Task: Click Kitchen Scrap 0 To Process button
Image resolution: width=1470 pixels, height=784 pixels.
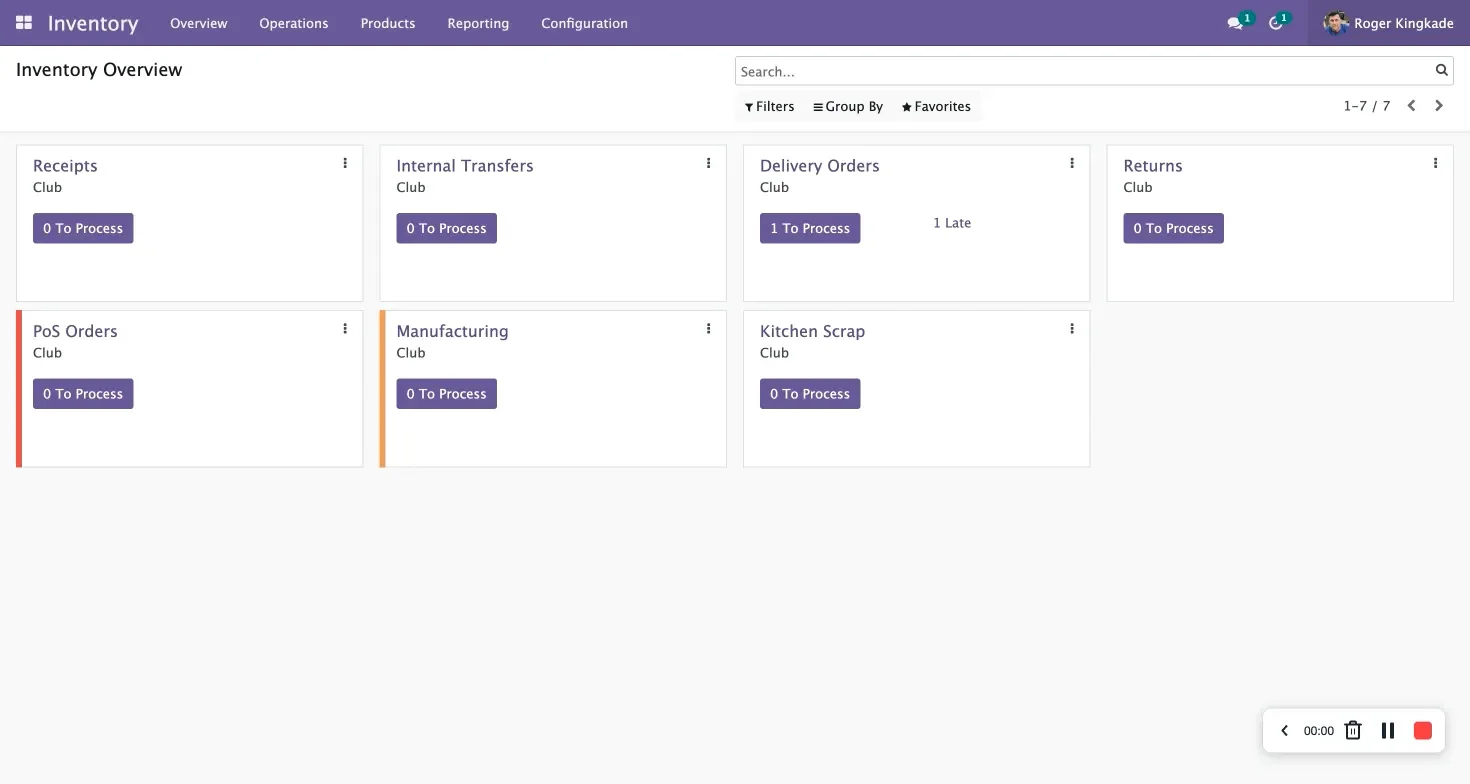Action: [x=810, y=394]
